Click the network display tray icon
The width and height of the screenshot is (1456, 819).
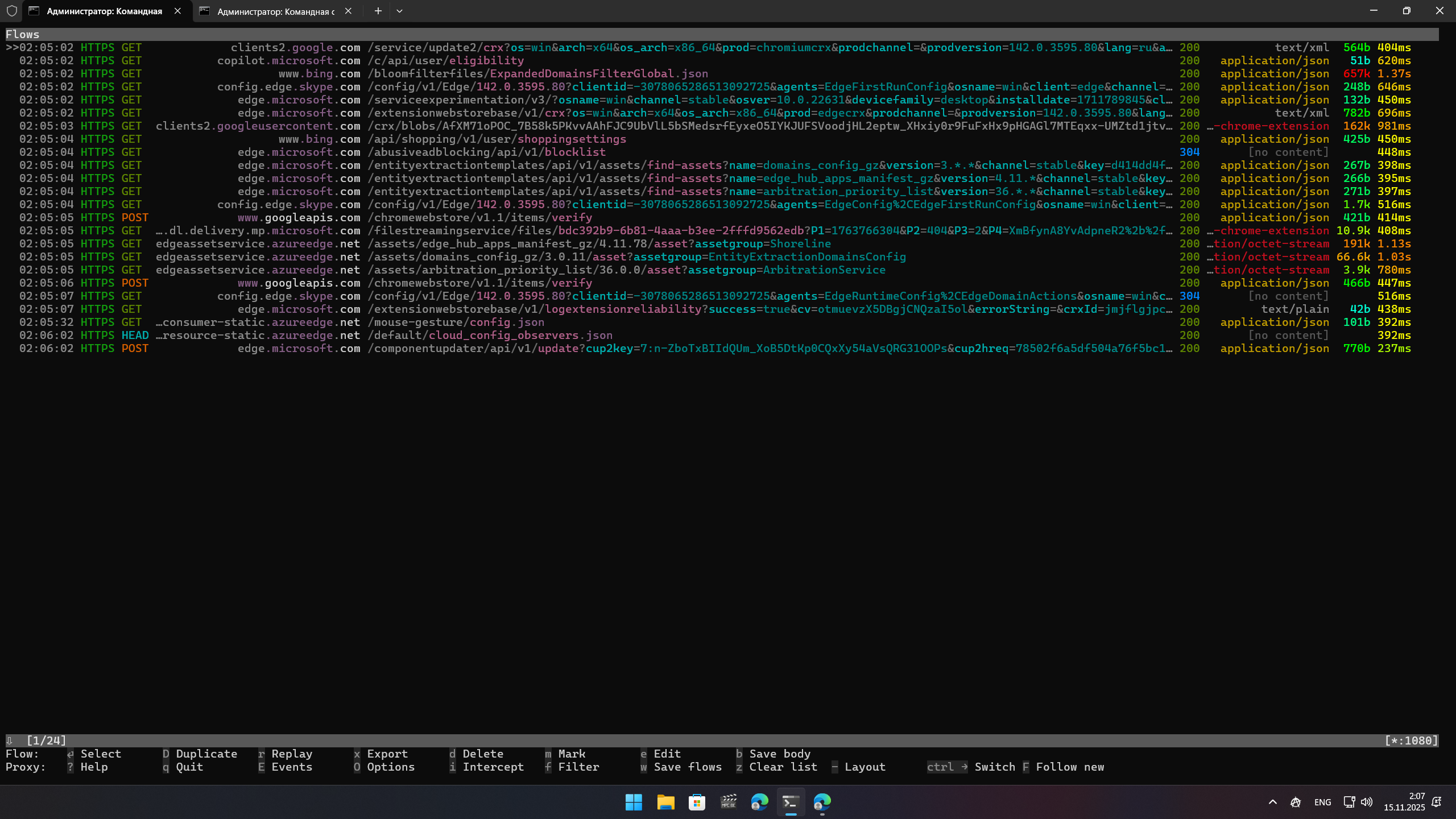(1349, 802)
